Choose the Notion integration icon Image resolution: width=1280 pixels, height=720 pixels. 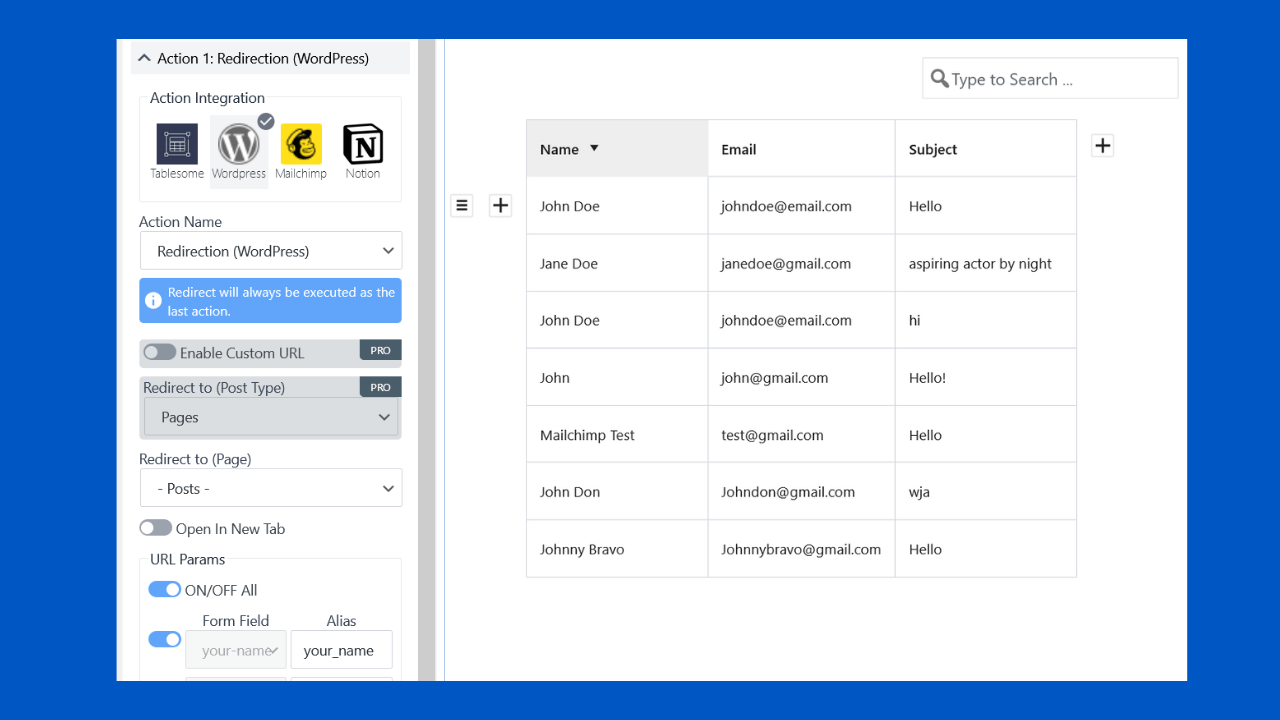tap(362, 145)
